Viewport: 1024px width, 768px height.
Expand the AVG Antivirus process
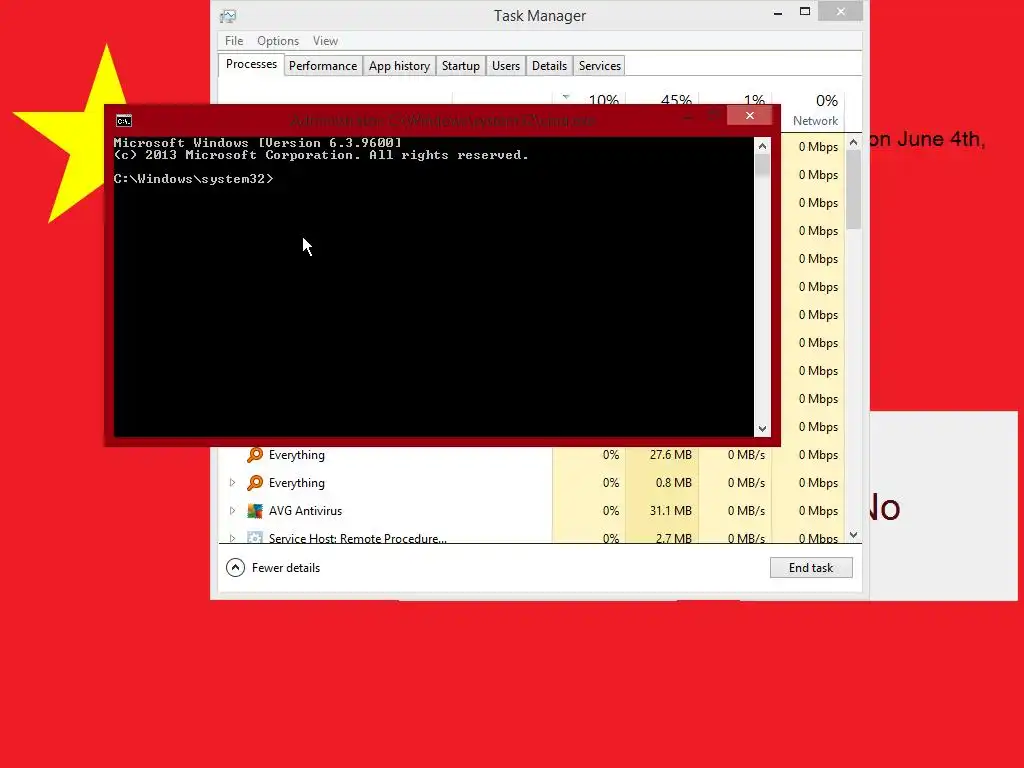(x=232, y=511)
